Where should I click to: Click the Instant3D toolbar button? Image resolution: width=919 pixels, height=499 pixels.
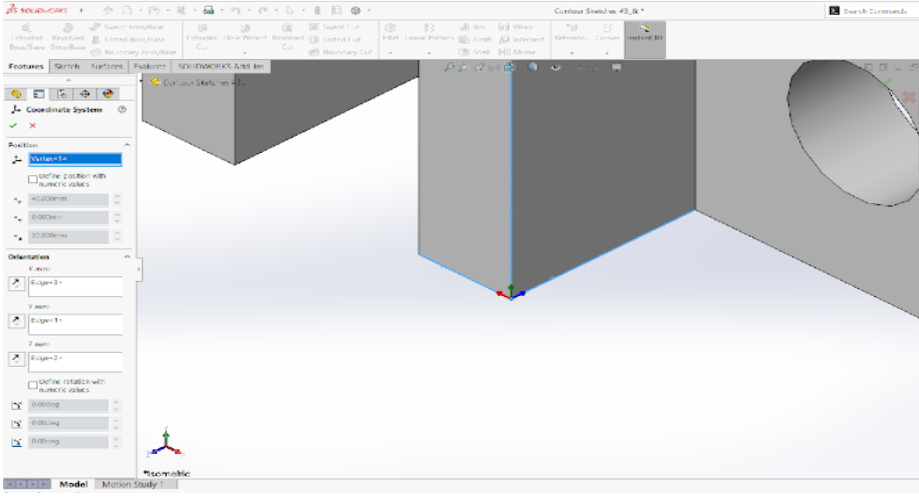[644, 32]
